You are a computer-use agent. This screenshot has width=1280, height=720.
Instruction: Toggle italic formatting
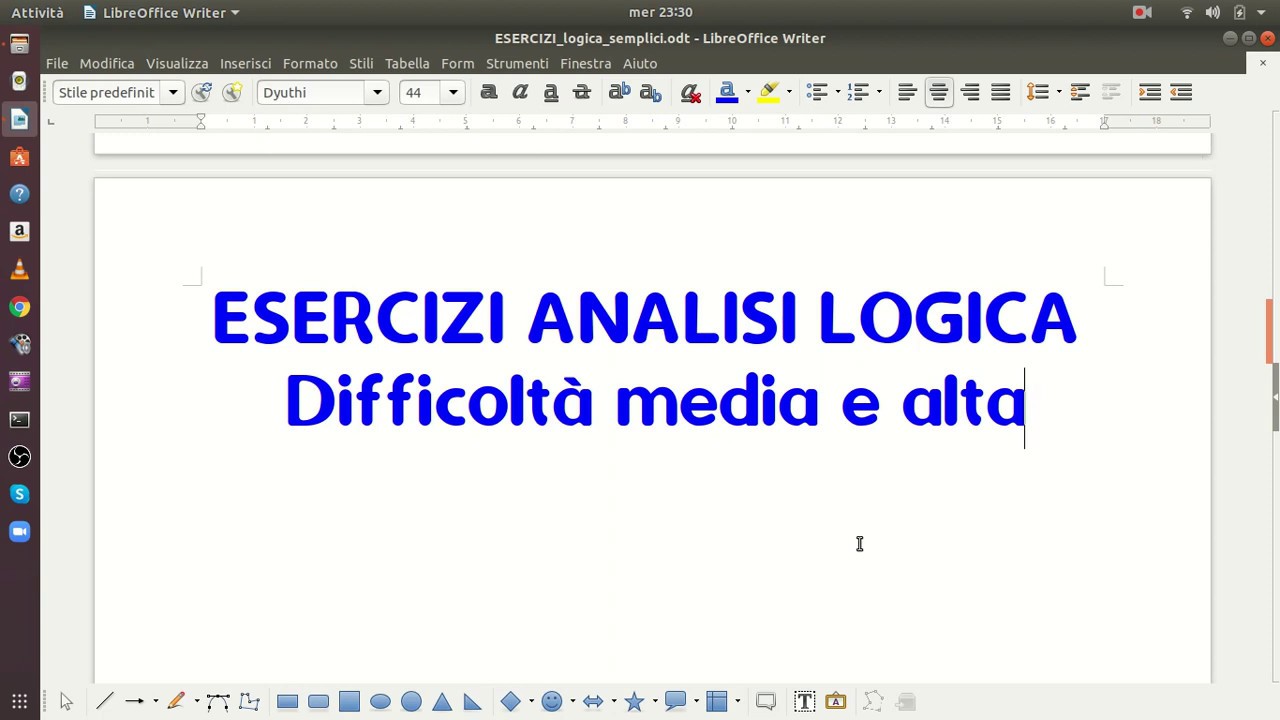point(520,92)
